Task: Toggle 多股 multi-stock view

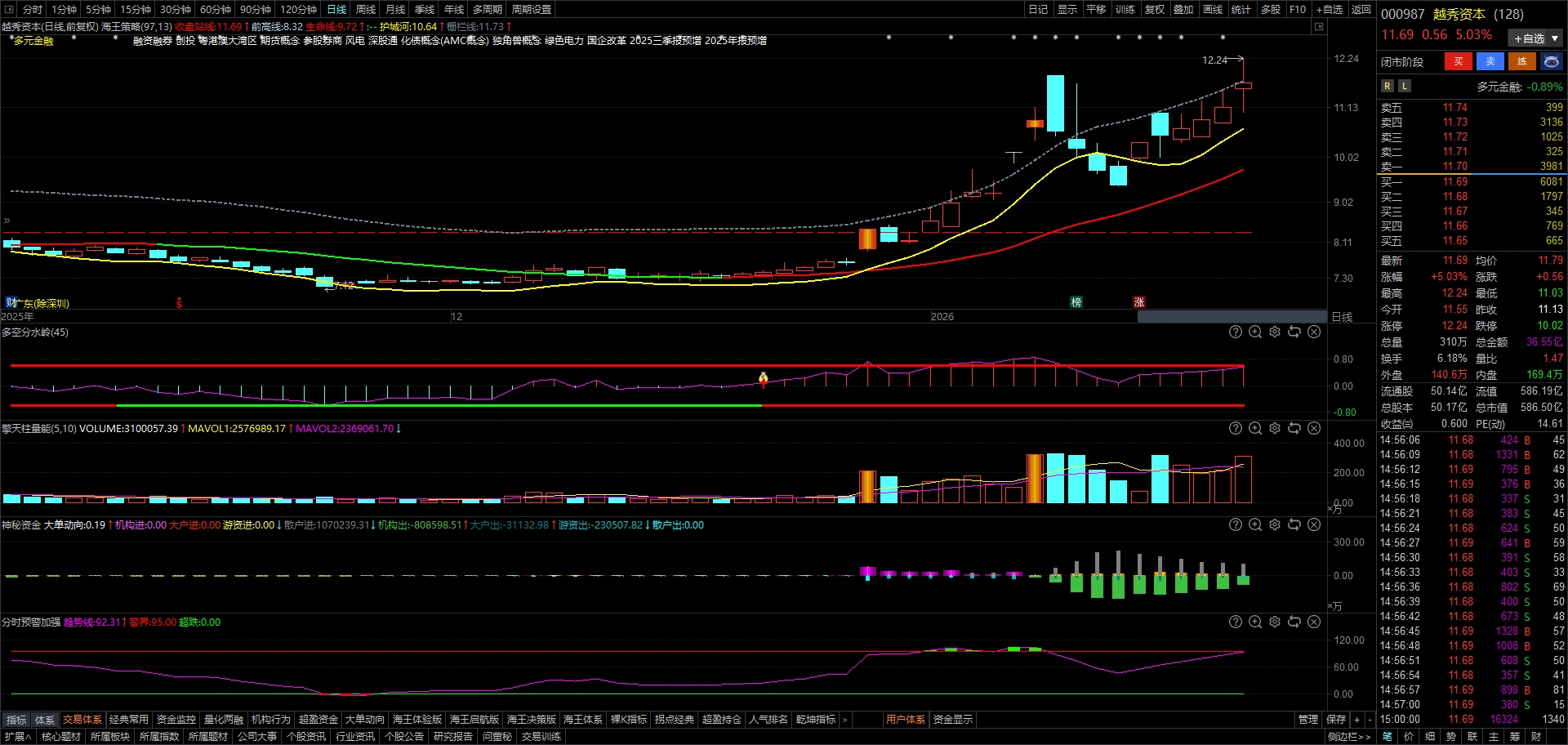Action: click(1271, 9)
